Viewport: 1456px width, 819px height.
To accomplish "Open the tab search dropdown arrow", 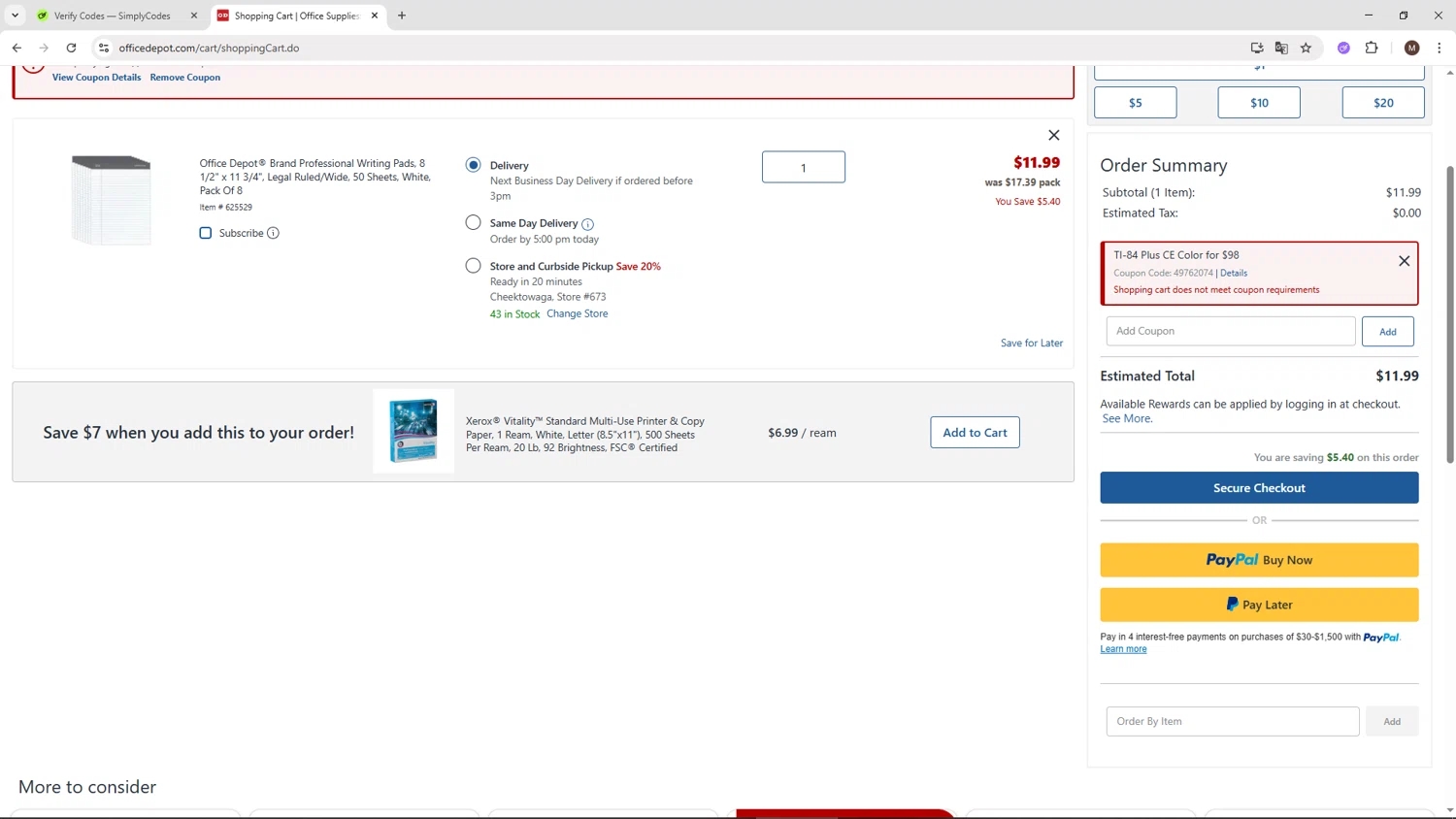I will (15, 16).
